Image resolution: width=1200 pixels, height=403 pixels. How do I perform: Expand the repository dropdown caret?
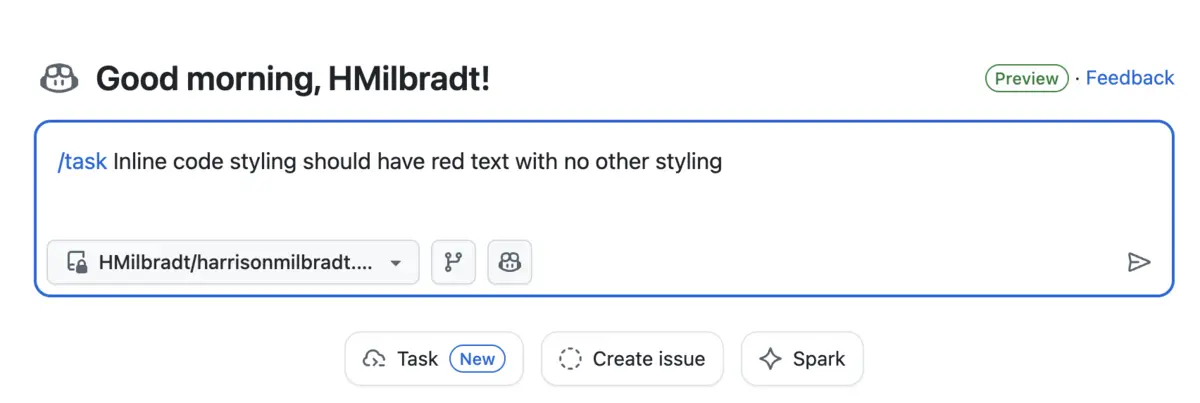click(x=396, y=263)
